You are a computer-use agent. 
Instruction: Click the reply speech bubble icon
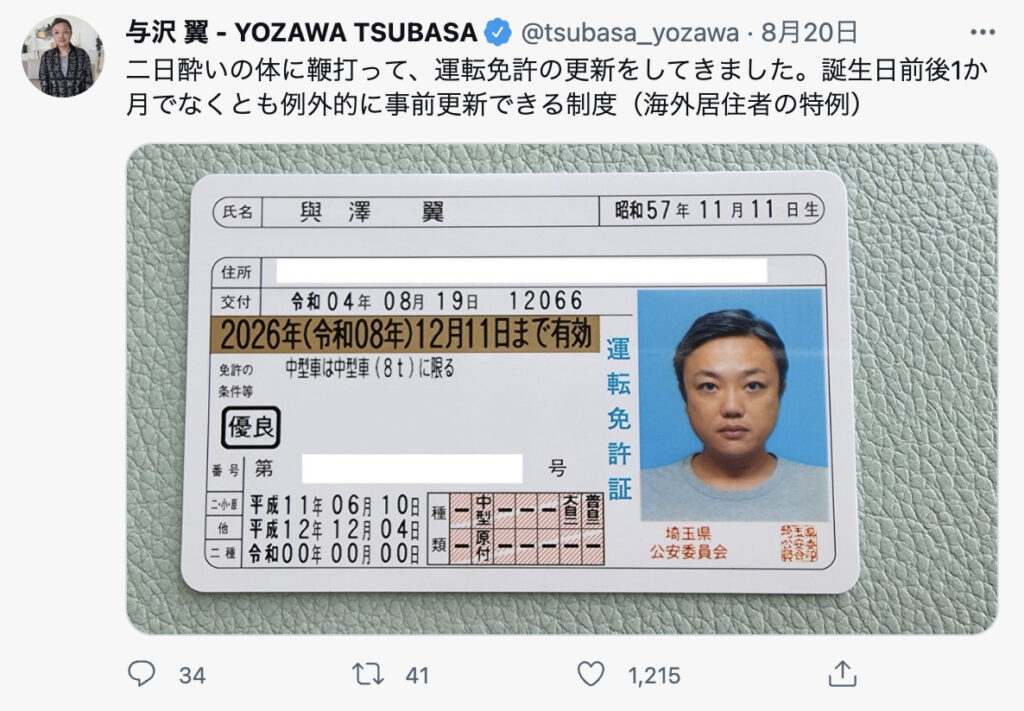141,673
